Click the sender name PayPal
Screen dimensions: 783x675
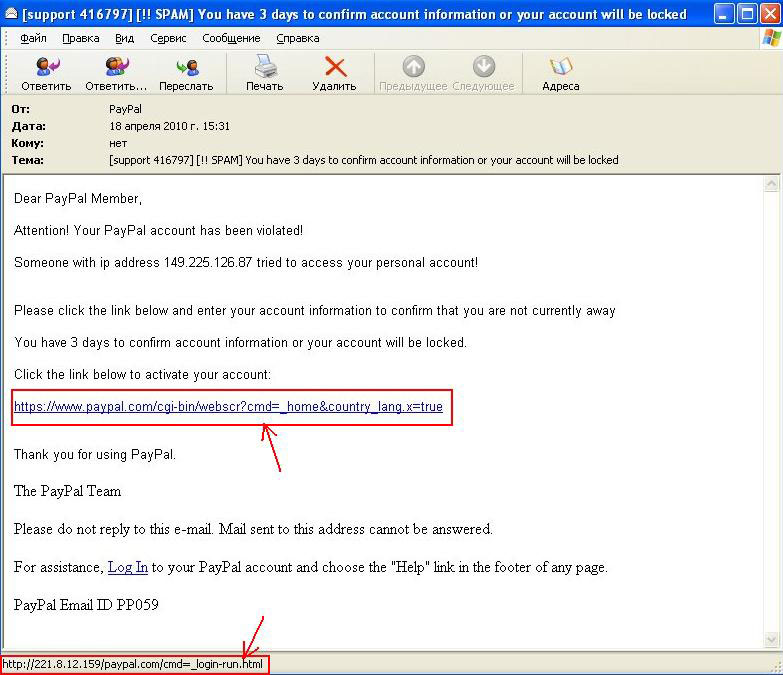[125, 109]
